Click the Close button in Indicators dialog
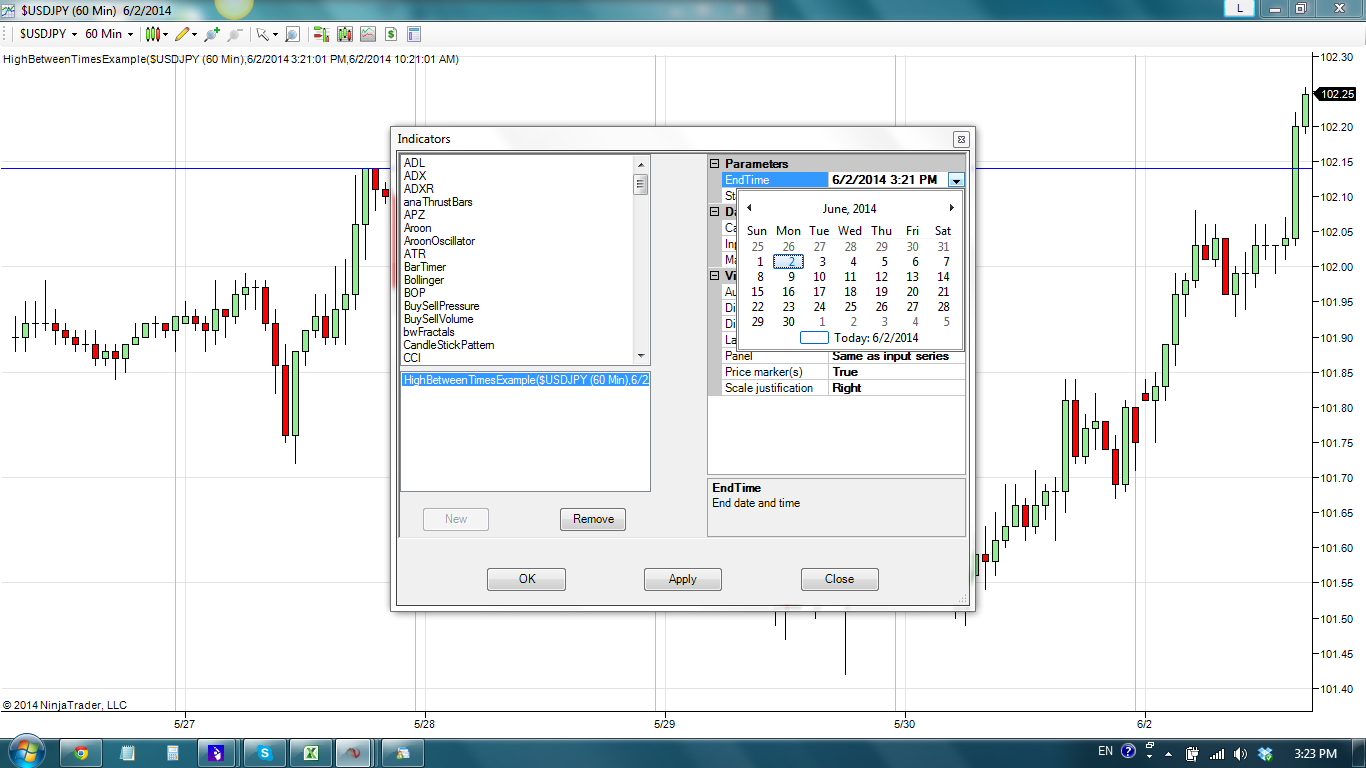 840,579
